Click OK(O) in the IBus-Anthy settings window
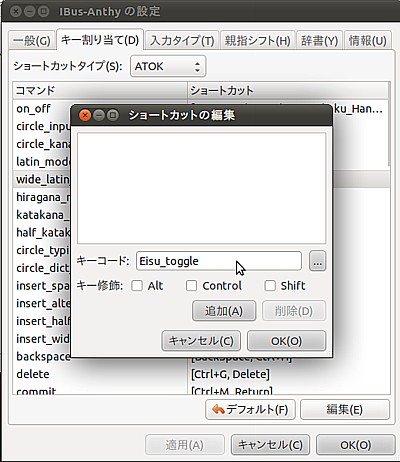The height and width of the screenshot is (462, 400). coord(355,445)
